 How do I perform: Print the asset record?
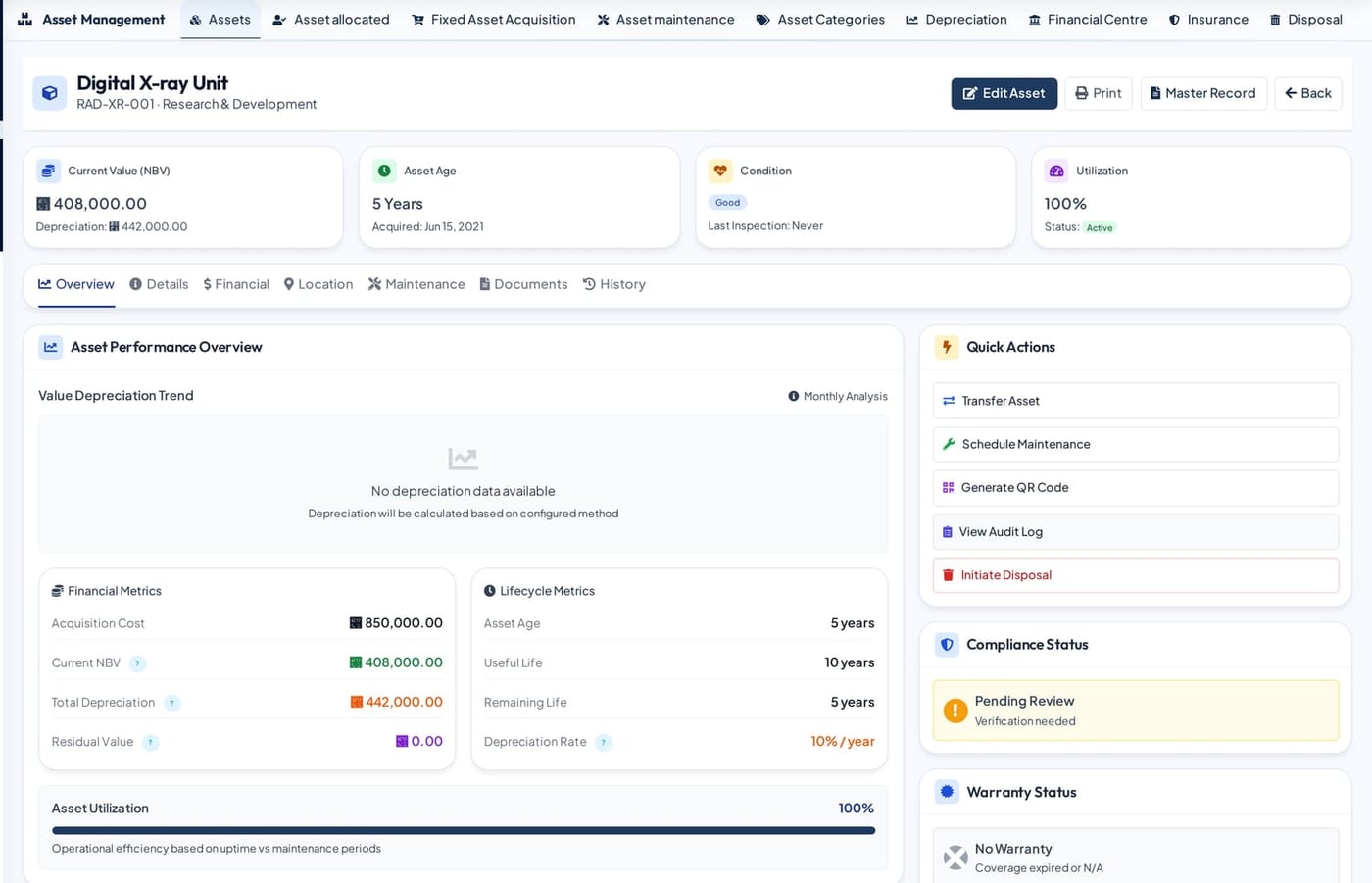pos(1099,93)
